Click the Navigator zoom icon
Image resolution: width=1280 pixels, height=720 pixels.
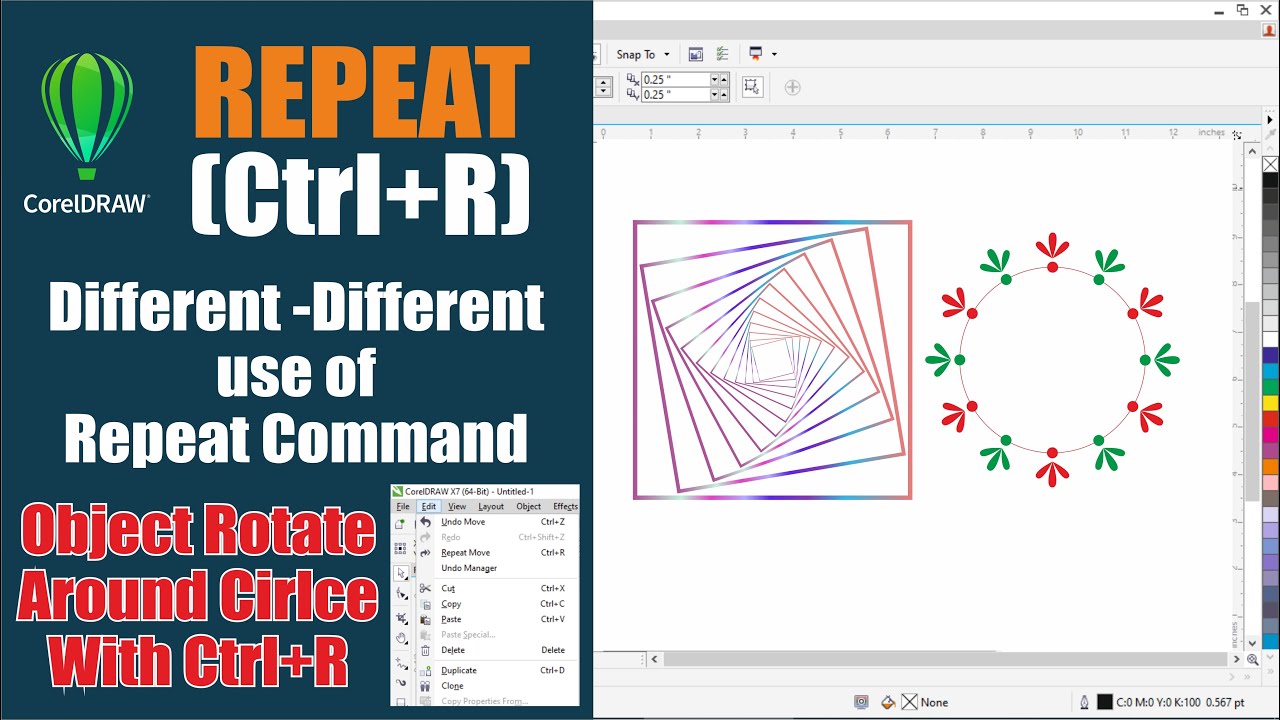click(x=1252, y=660)
